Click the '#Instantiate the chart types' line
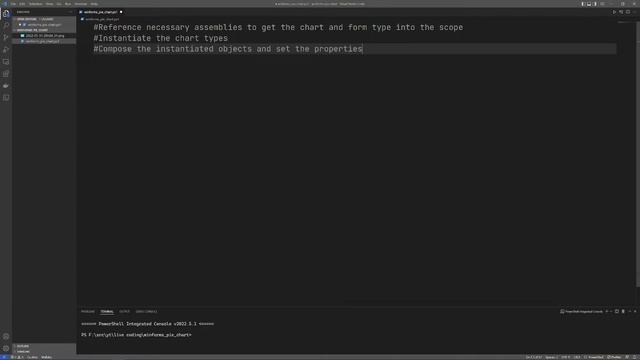This screenshot has width=640, height=360. point(161,38)
